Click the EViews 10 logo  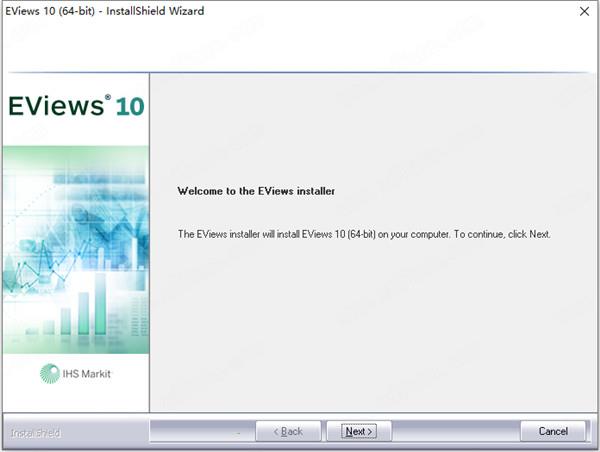[76, 106]
